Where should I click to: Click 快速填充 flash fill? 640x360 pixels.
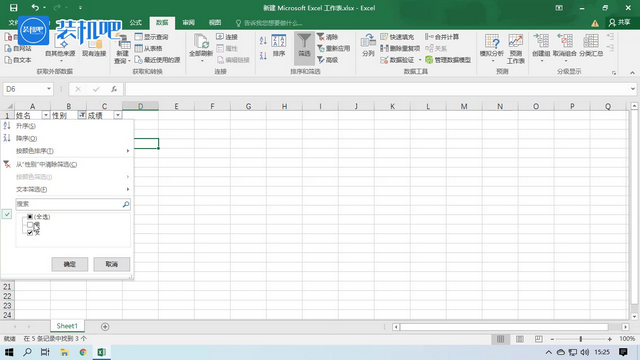(397, 37)
